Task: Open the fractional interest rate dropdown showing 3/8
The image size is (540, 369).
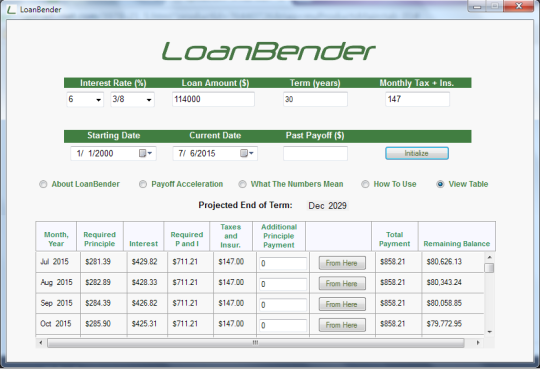Action: pyautogui.click(x=132, y=99)
